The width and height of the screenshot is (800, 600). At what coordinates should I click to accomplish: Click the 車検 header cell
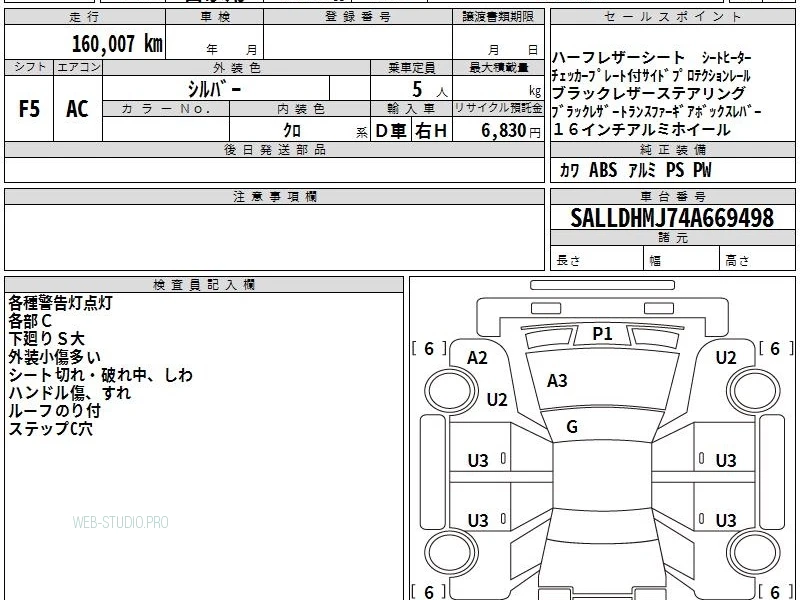(x=215, y=17)
